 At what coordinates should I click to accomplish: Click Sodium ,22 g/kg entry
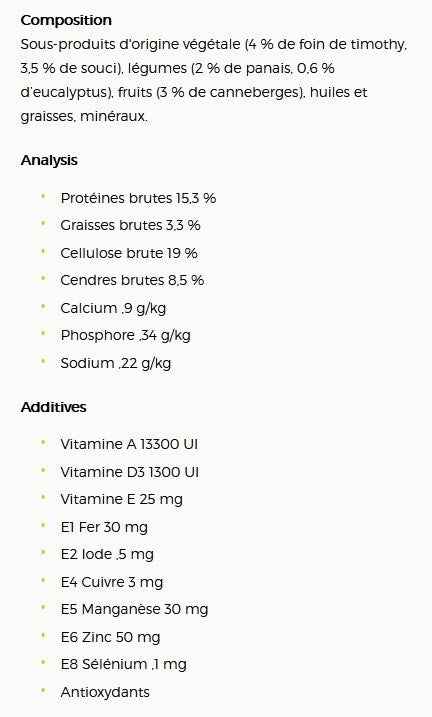point(116,364)
